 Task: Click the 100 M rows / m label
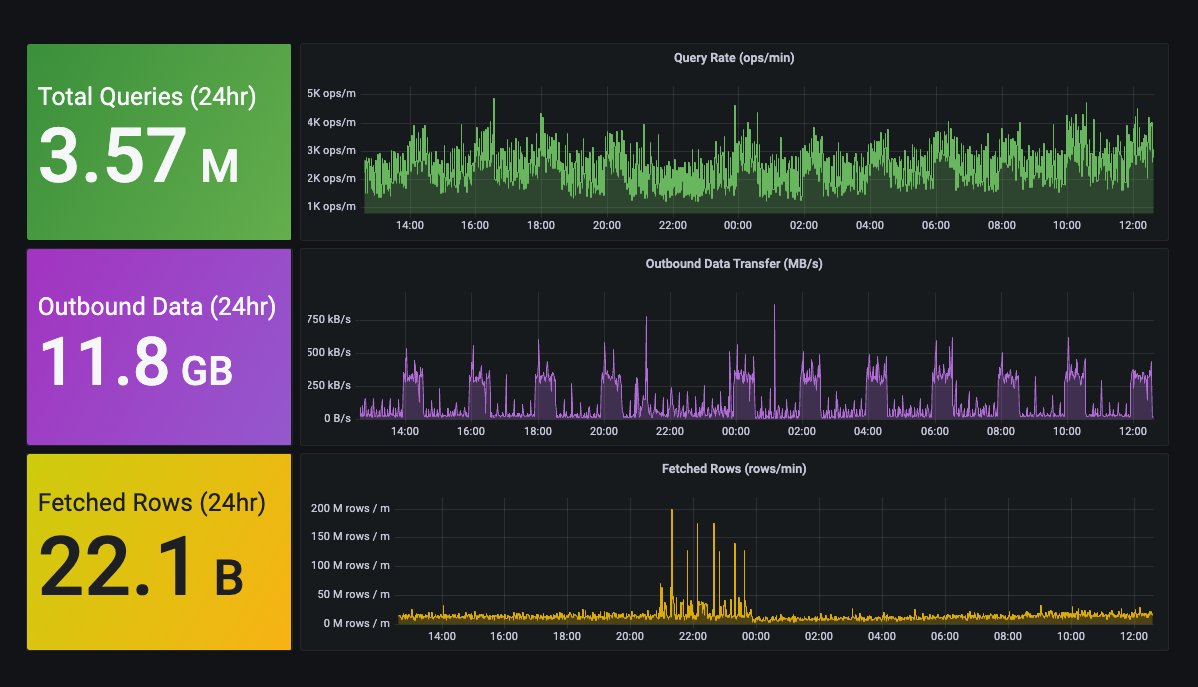[x=350, y=565]
